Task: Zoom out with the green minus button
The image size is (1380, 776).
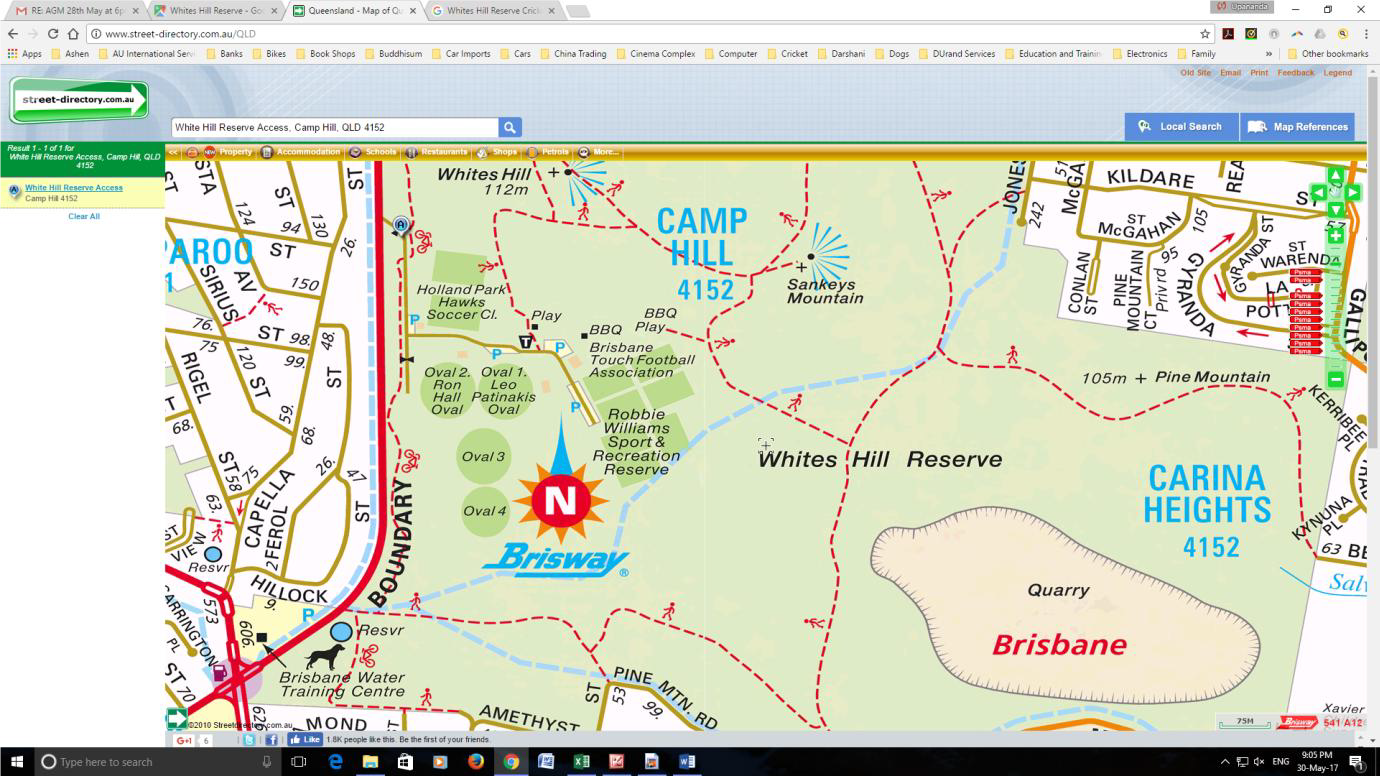Action: [1335, 379]
